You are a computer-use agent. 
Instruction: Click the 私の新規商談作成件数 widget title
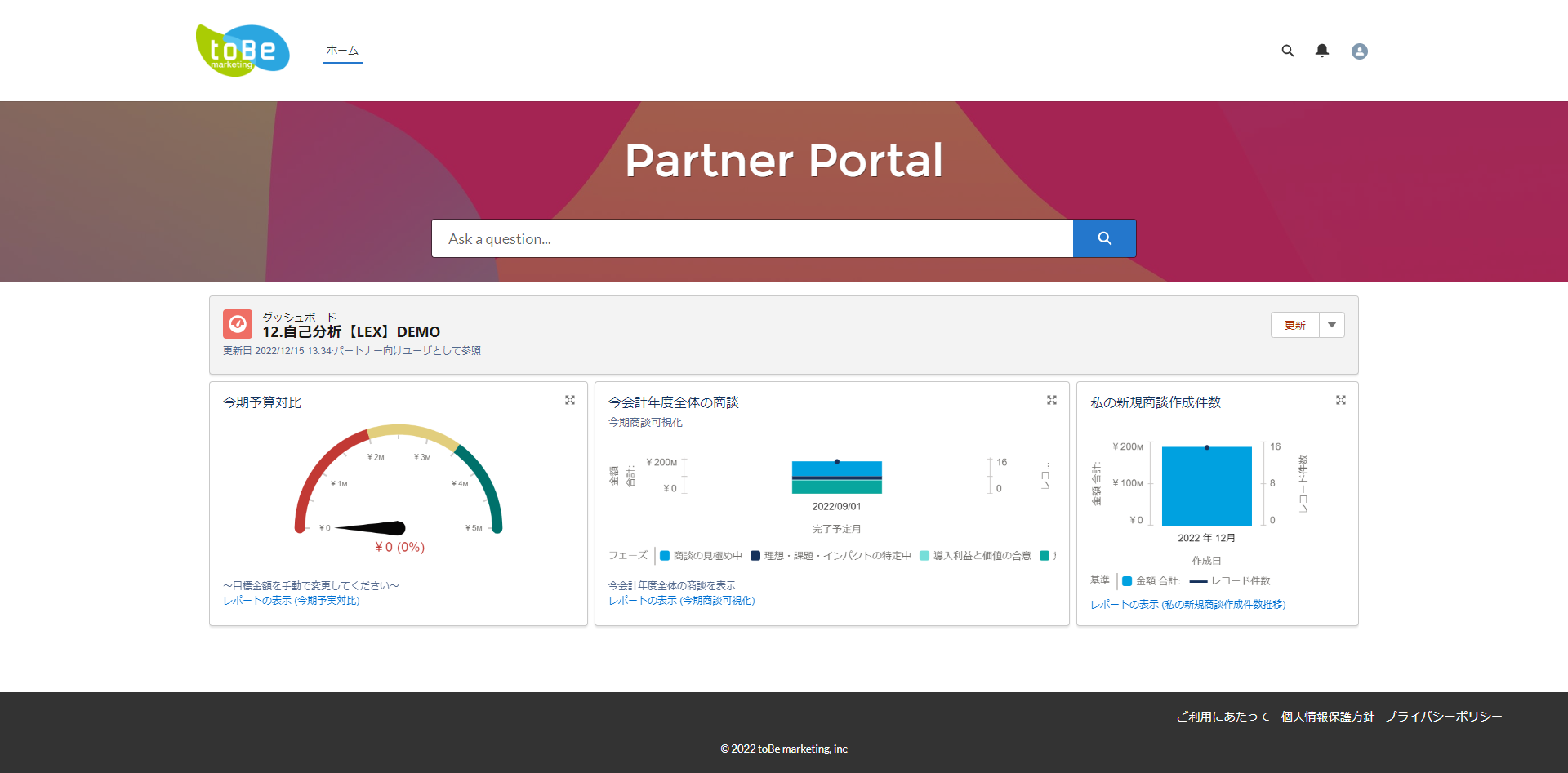(x=1156, y=402)
